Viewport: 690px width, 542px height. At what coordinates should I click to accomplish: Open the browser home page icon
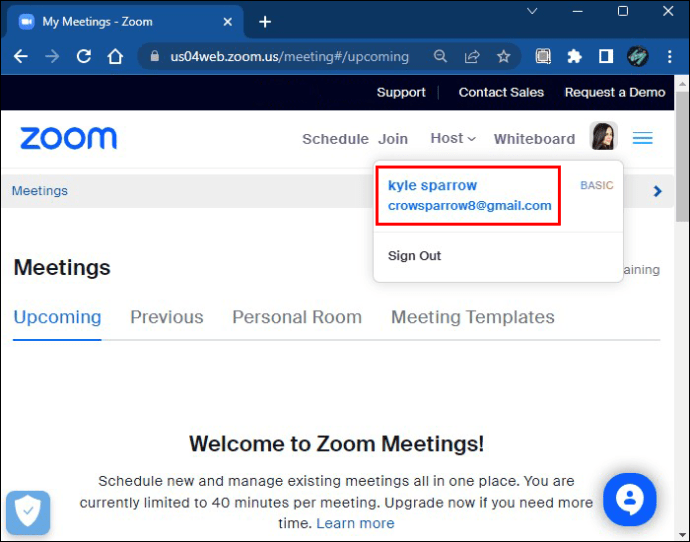click(x=115, y=56)
